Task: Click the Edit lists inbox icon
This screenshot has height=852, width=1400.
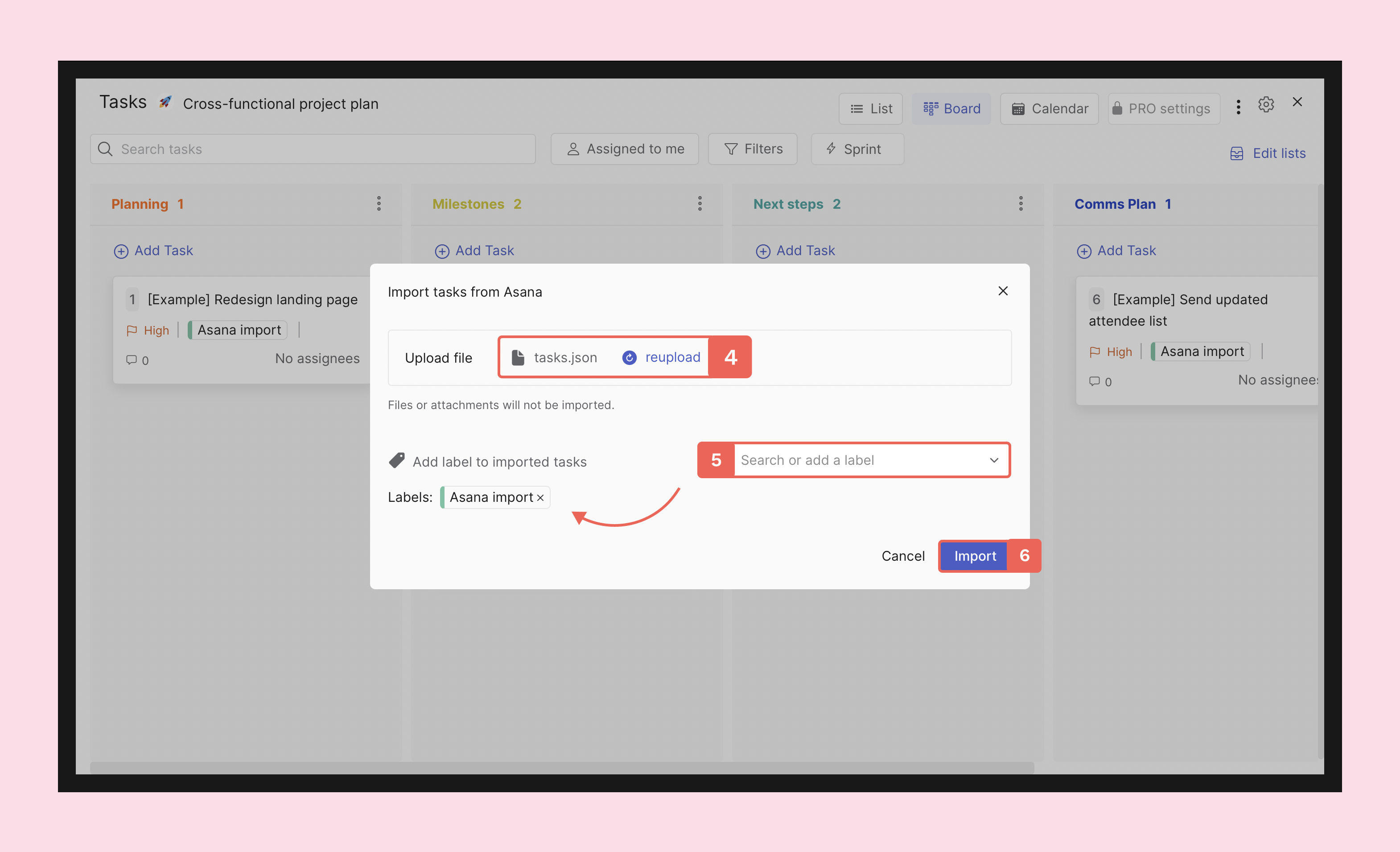Action: (1236, 153)
